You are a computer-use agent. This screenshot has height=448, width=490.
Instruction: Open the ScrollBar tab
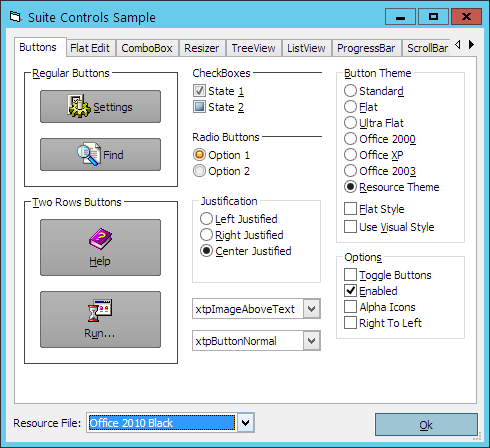pos(427,48)
